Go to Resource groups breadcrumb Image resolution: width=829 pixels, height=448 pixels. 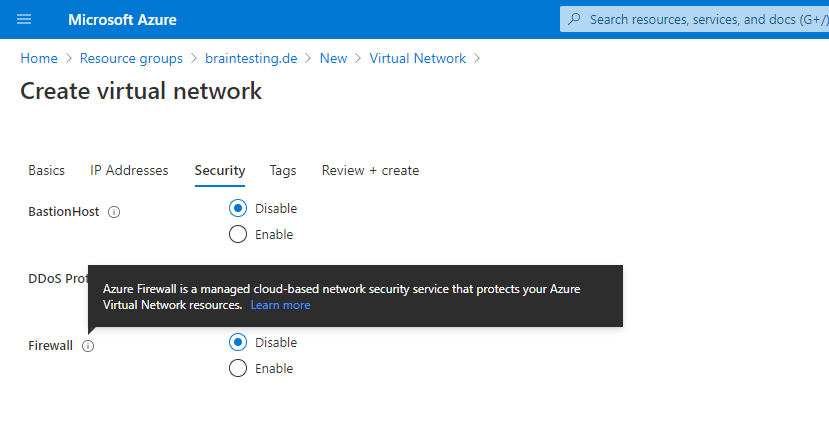[131, 58]
